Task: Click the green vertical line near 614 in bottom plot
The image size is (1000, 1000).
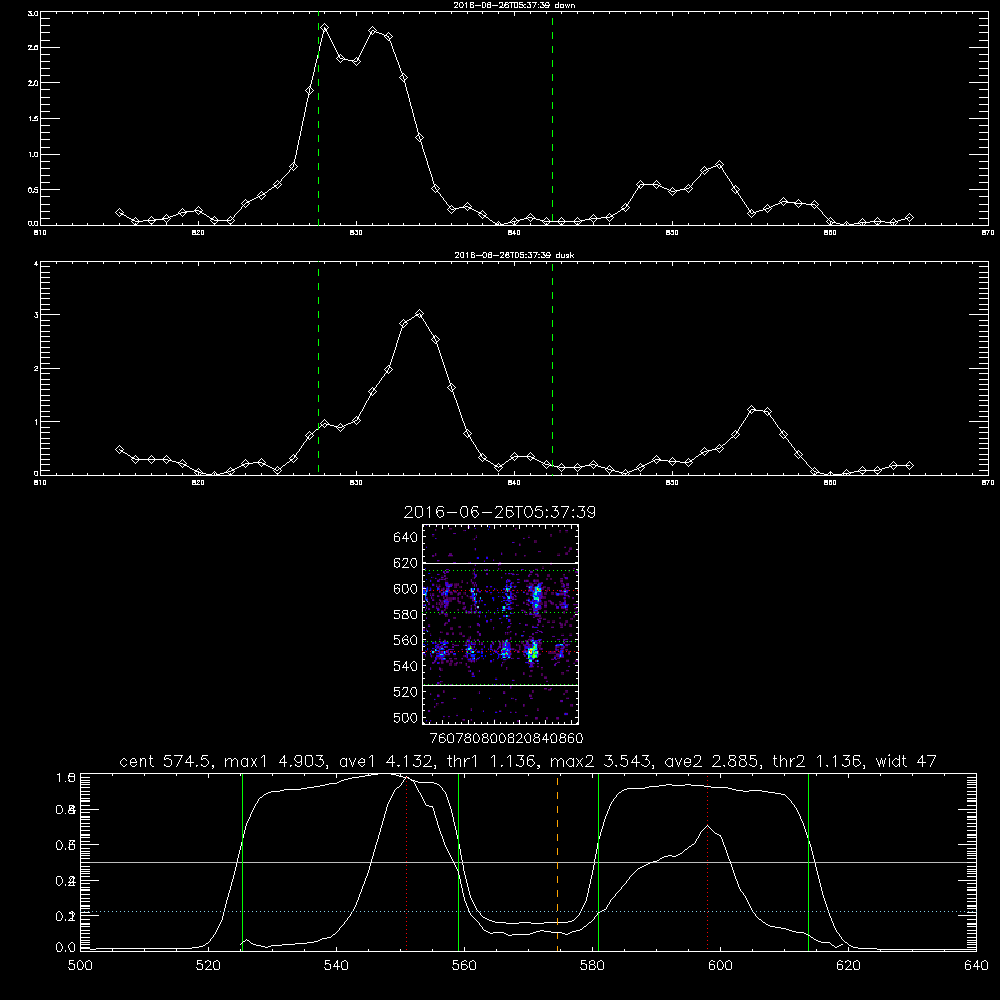Action: tap(808, 861)
